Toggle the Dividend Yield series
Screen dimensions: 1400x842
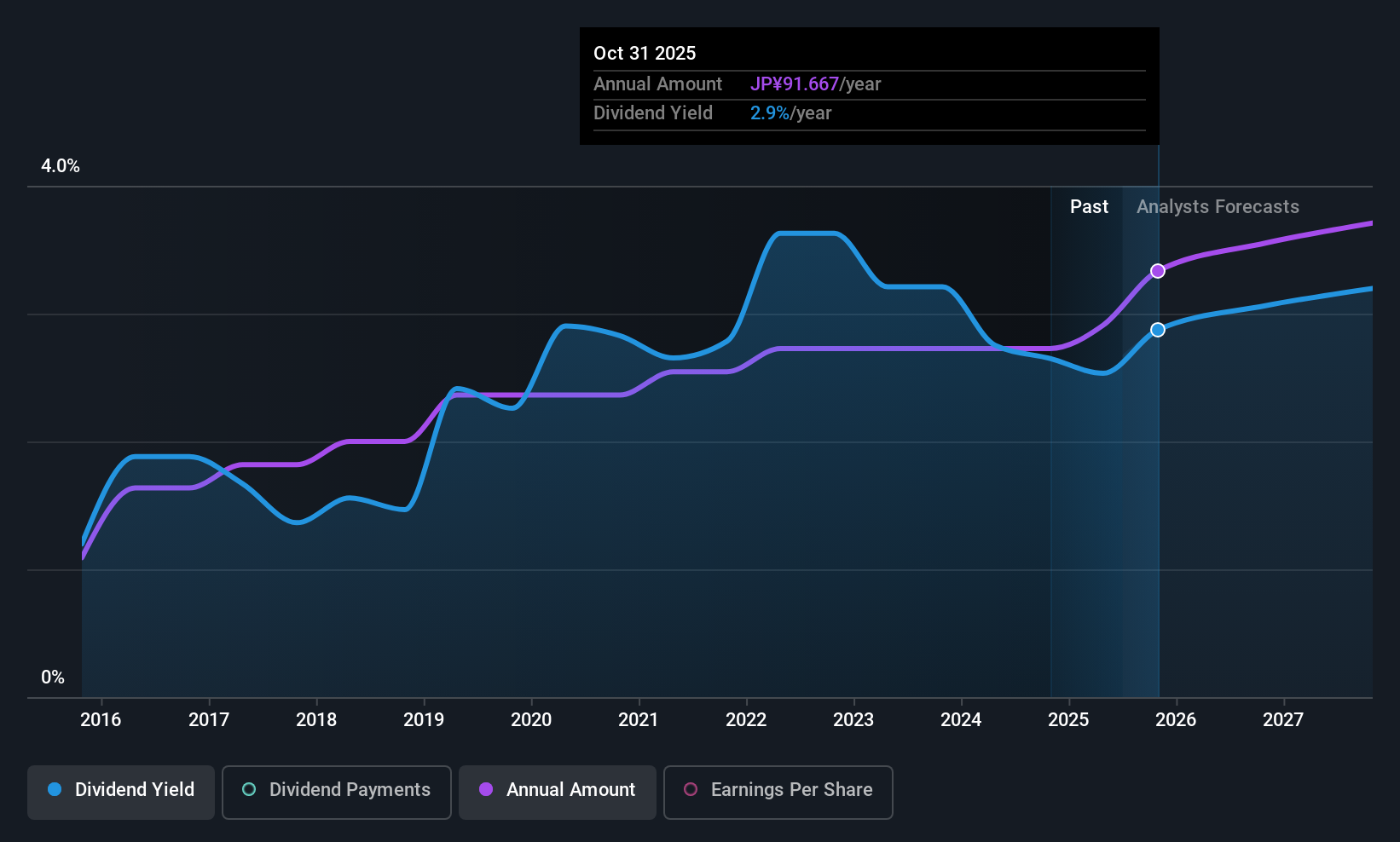[121, 793]
